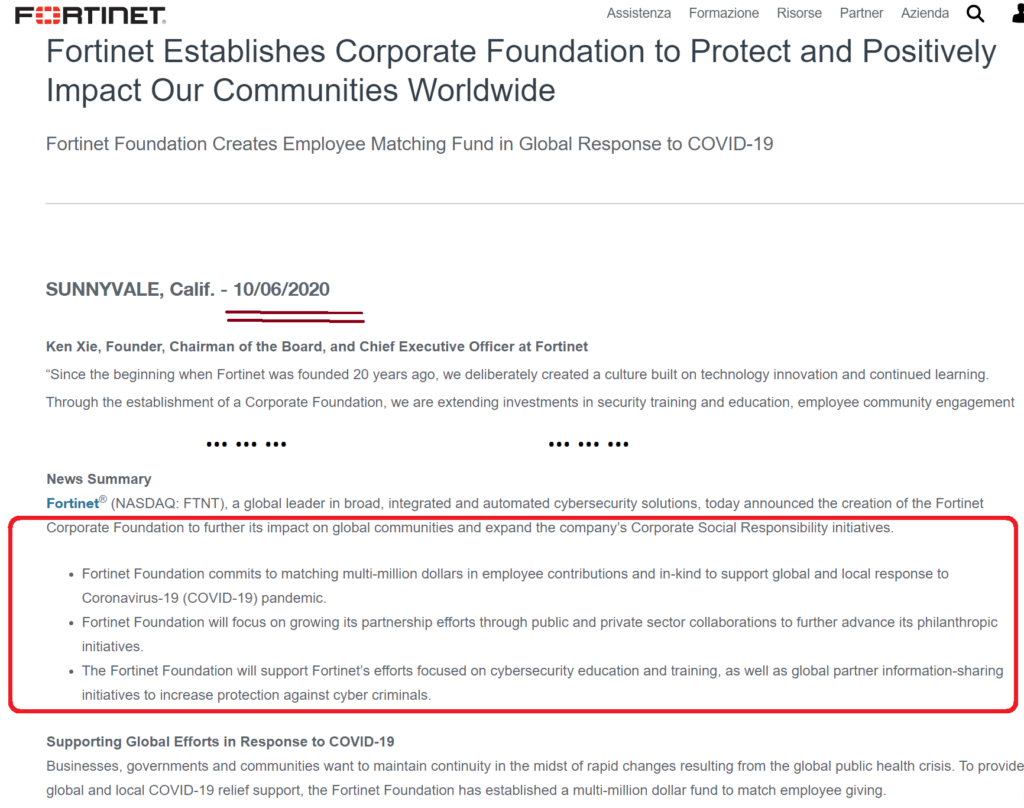Image resolution: width=1024 pixels, height=808 pixels.
Task: Click the Supporting Global Efforts heading
Action: pyautogui.click(x=220, y=742)
